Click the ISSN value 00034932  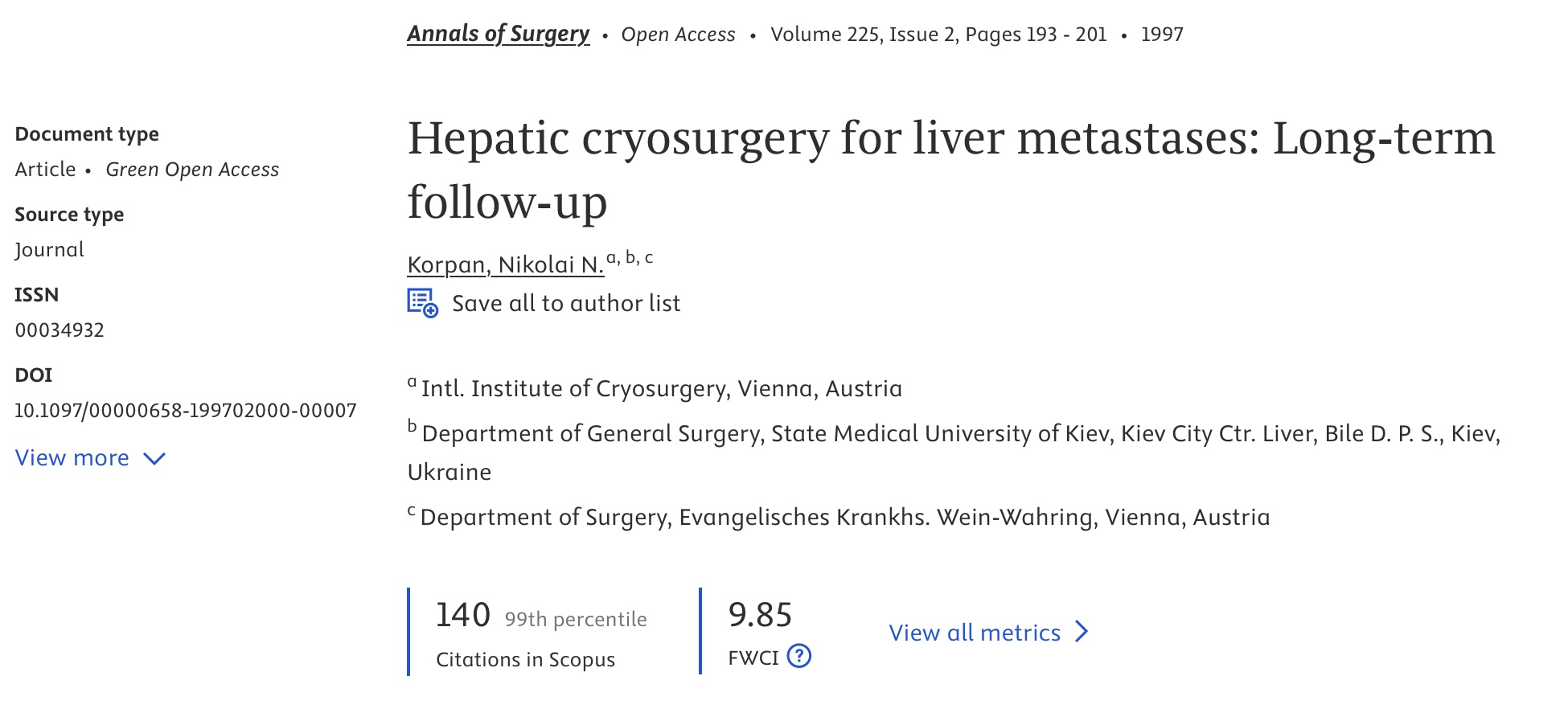coord(60,330)
